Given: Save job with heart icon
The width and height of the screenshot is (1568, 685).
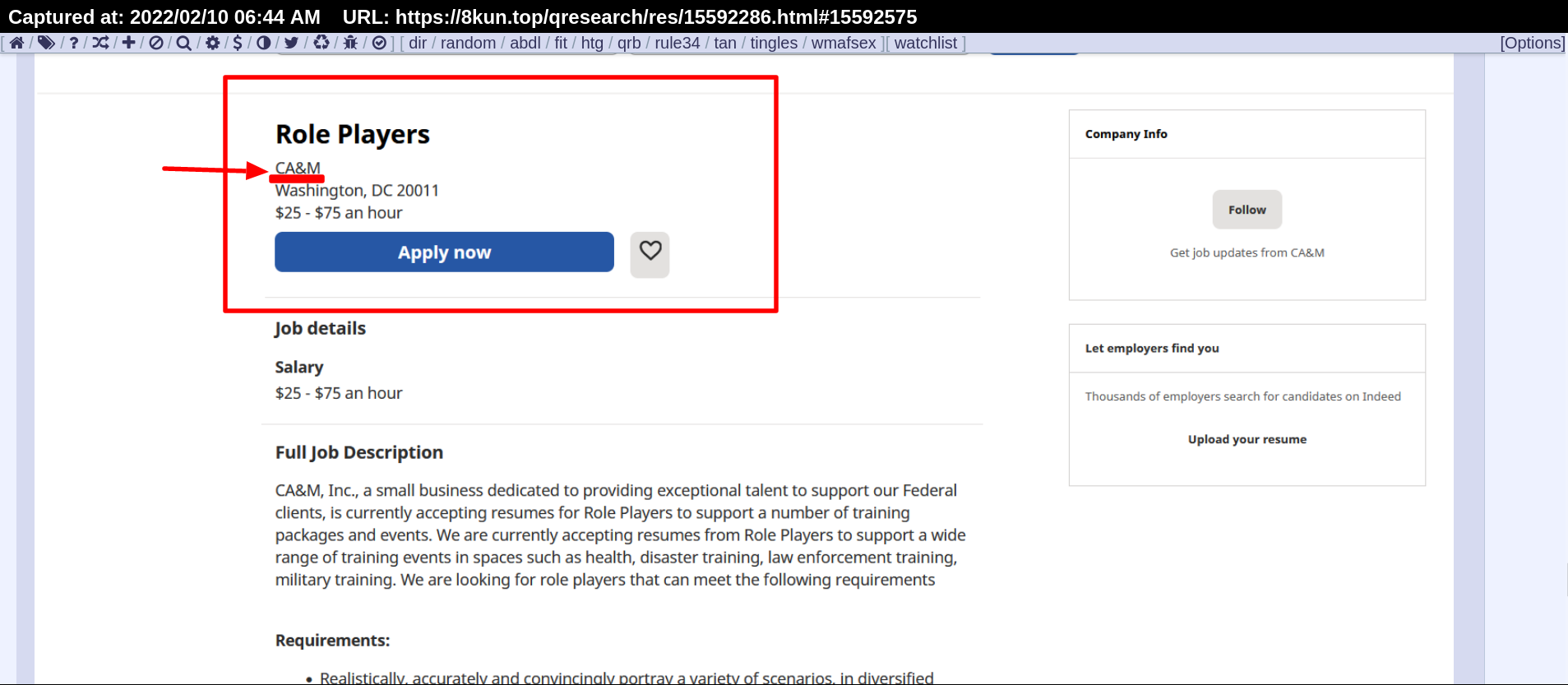Looking at the screenshot, I should coord(650,254).
